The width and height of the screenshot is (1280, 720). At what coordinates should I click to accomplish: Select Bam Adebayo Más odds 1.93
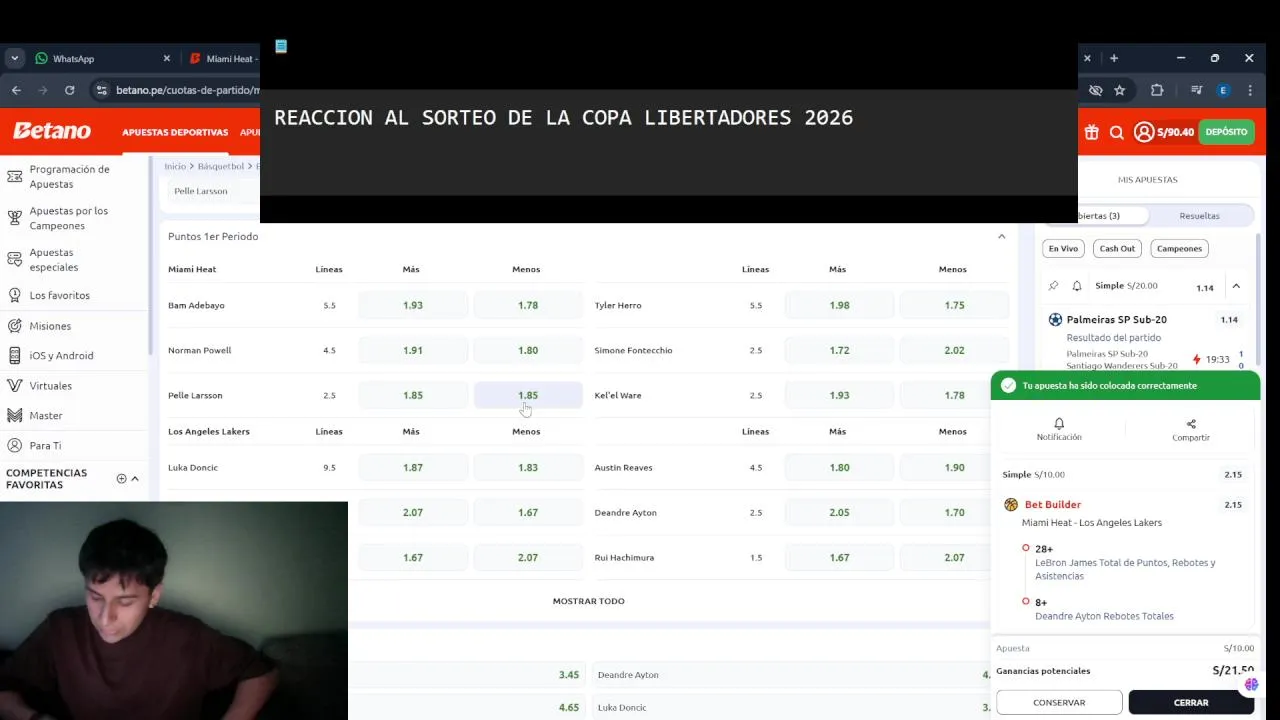coord(413,305)
